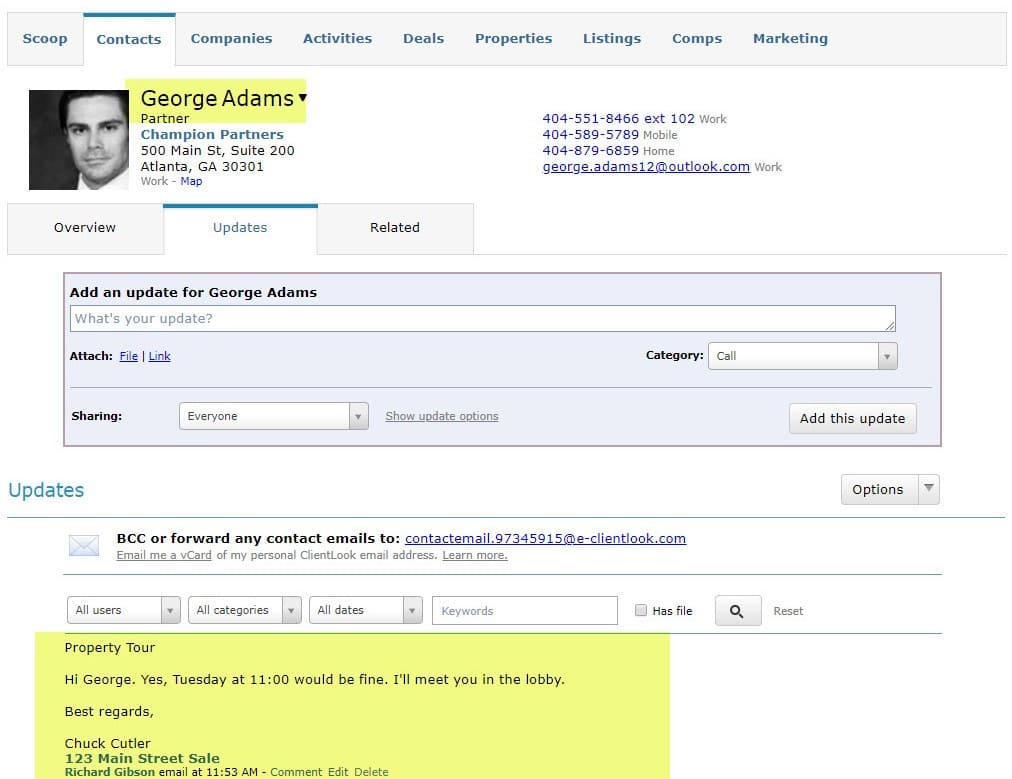Select the Updates sub-tab
Image resolution: width=1012 pixels, height=779 pixels.
click(x=240, y=228)
